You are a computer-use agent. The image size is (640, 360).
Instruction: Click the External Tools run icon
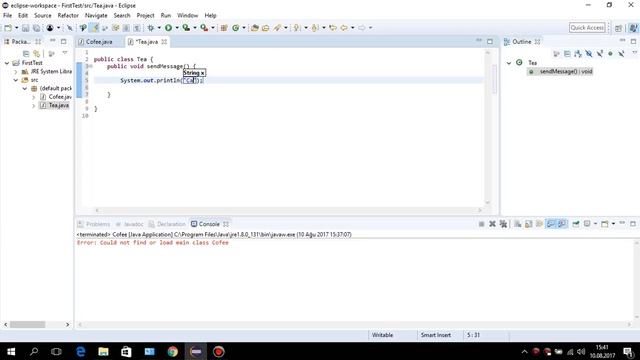point(204,28)
